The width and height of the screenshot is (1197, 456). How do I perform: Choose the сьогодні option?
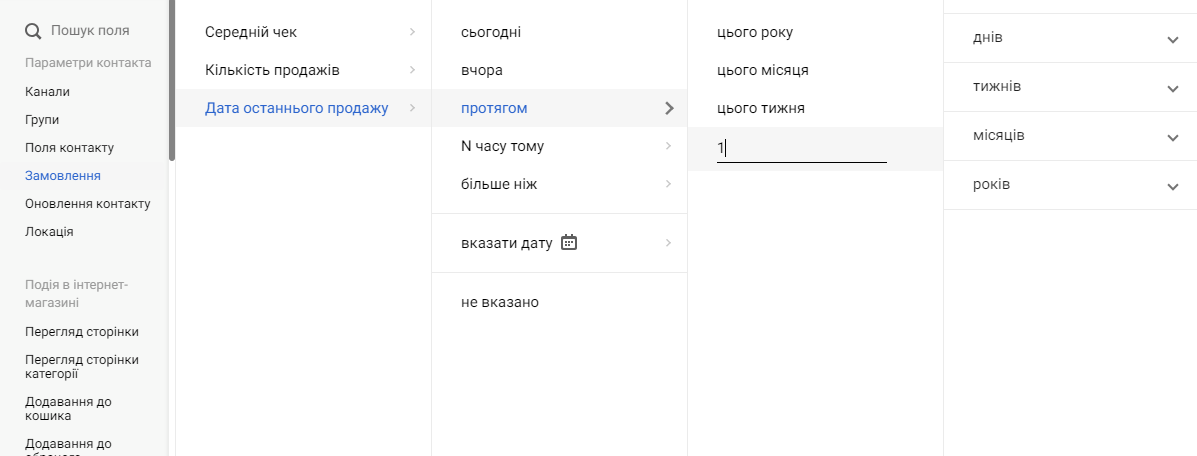tap(491, 32)
